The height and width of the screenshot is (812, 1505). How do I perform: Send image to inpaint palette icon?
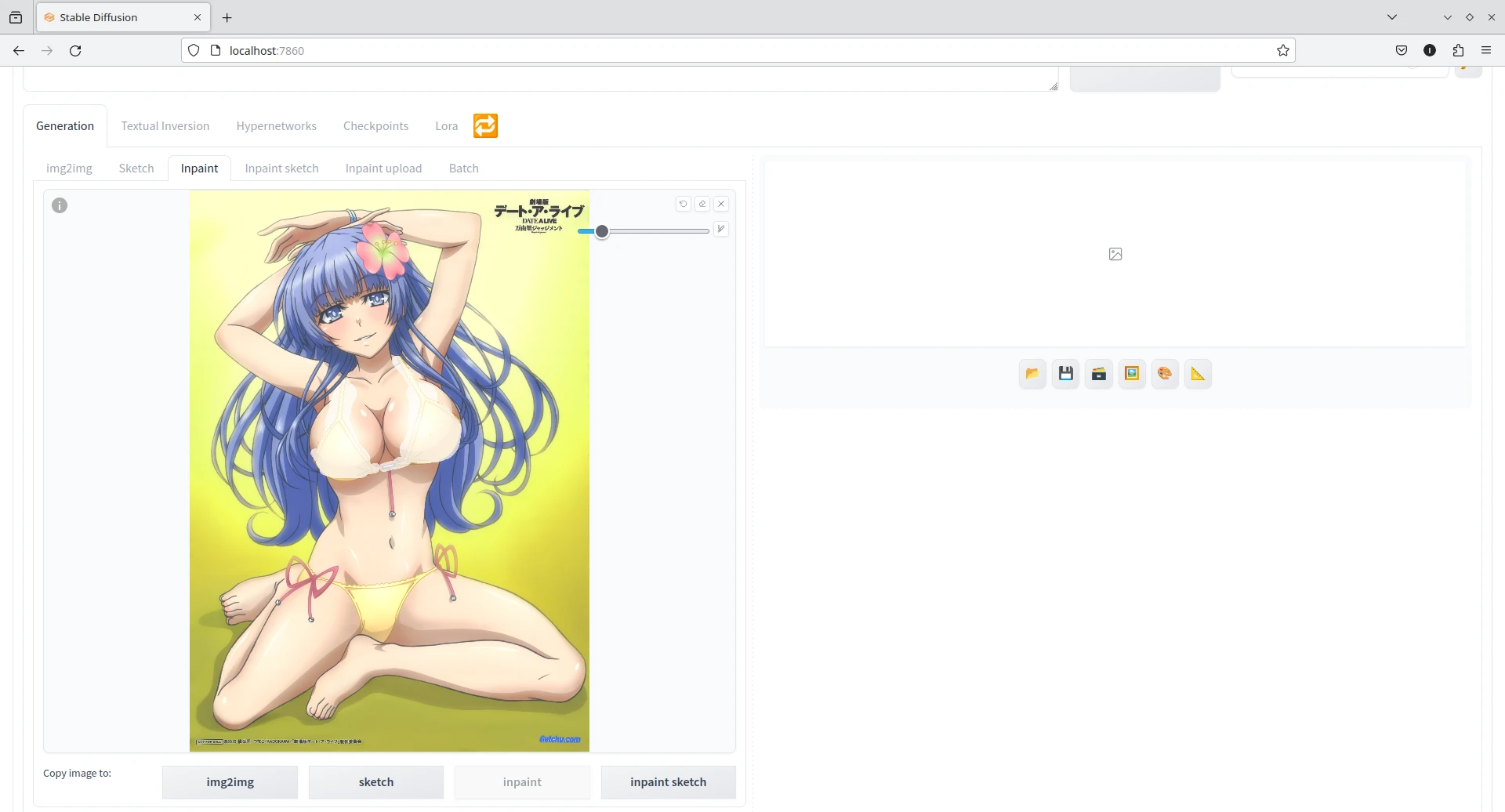pos(1165,374)
